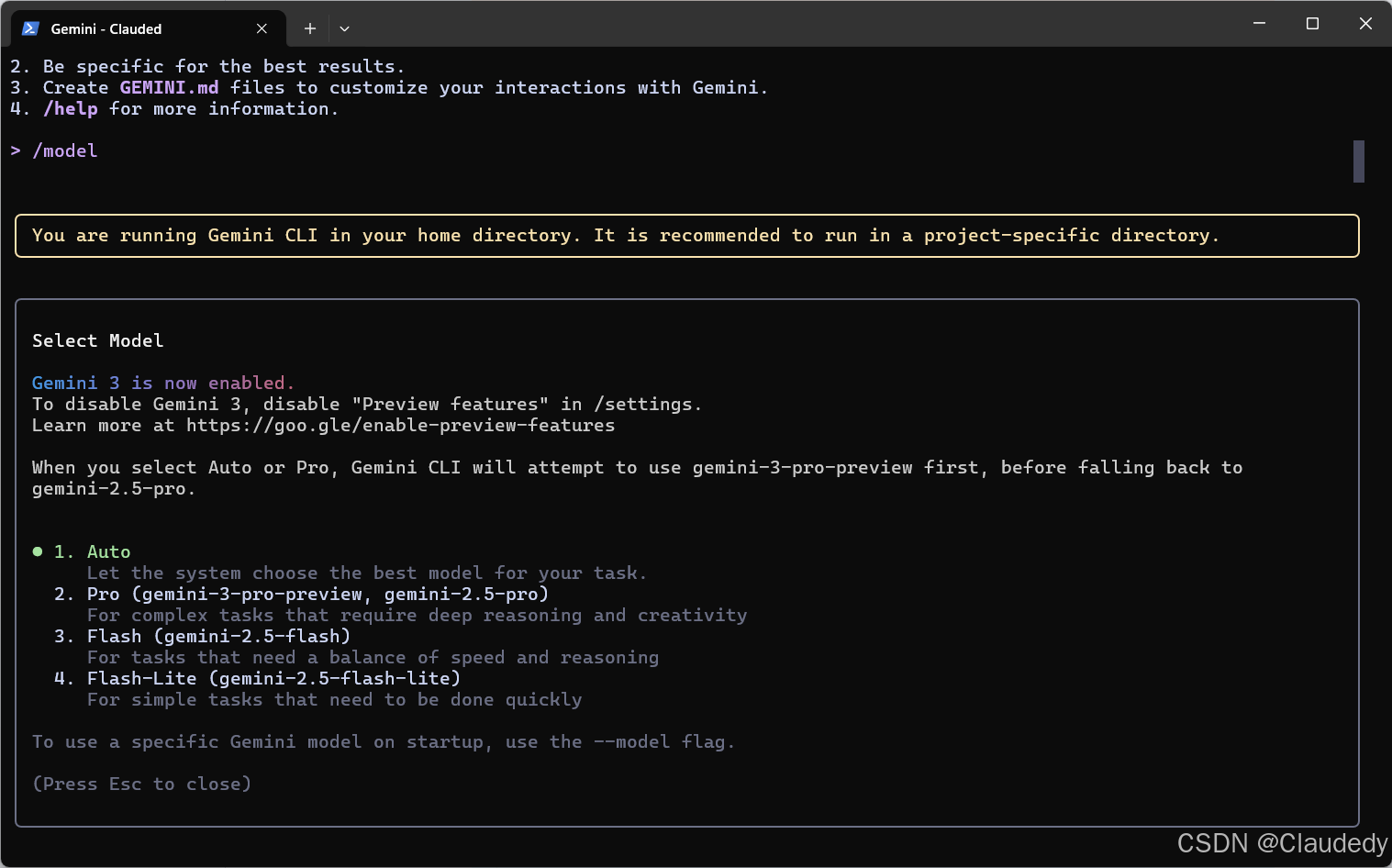The height and width of the screenshot is (868, 1392).
Task: Click the home directory warning message
Action: 626,235
